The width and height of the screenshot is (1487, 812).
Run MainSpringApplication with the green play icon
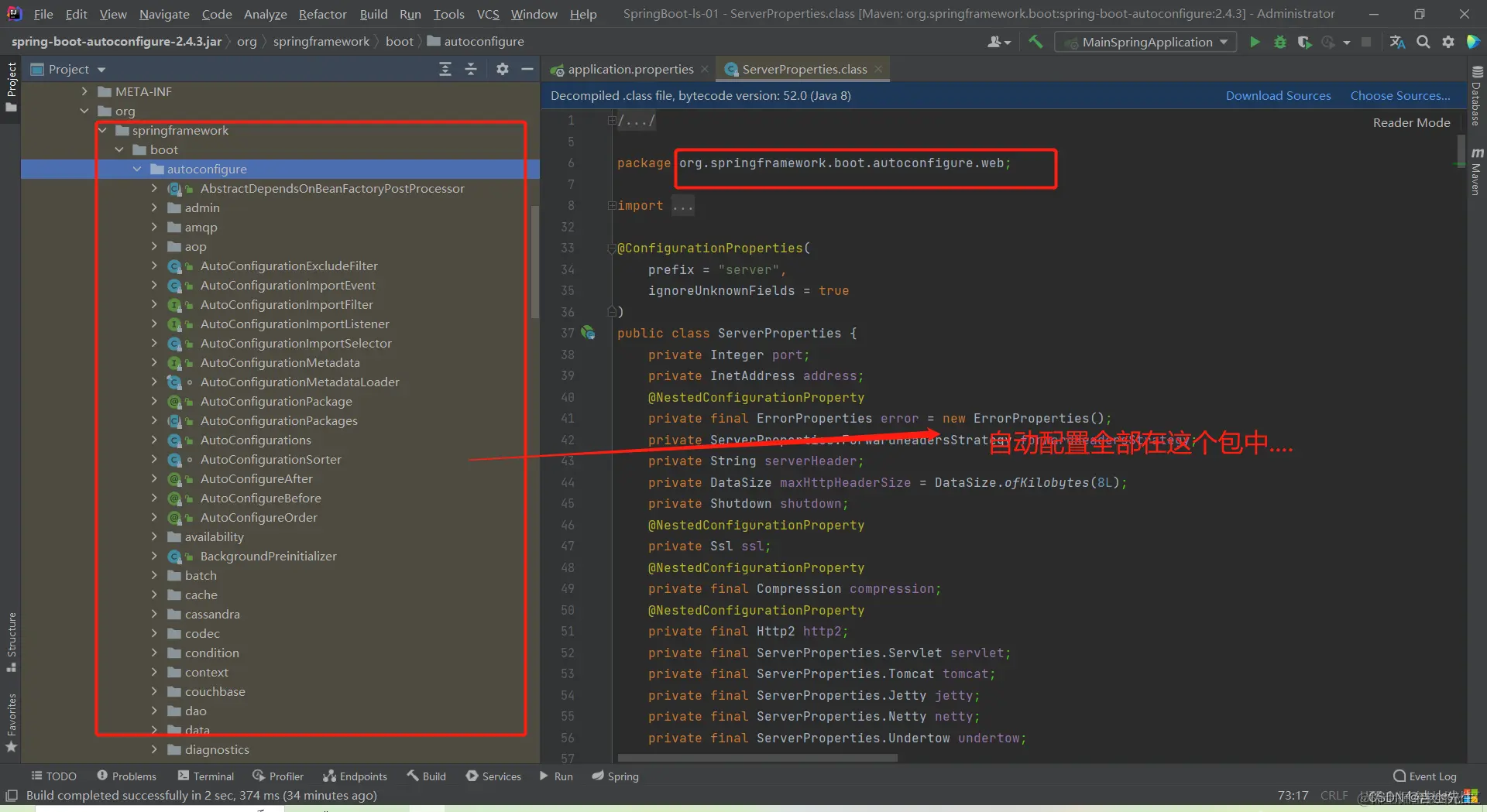pos(1255,42)
